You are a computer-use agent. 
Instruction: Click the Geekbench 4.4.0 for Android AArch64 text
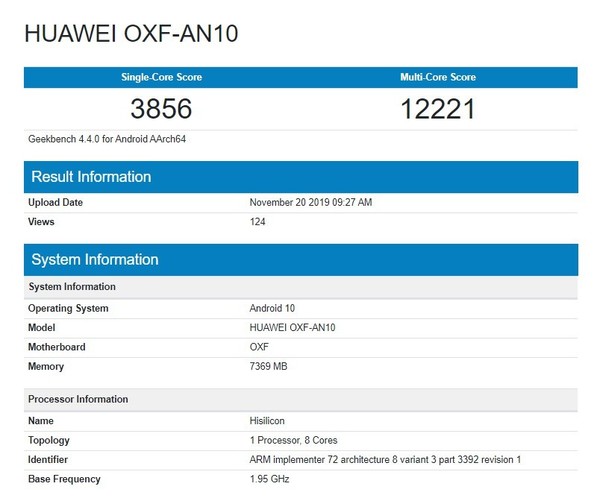(107, 139)
